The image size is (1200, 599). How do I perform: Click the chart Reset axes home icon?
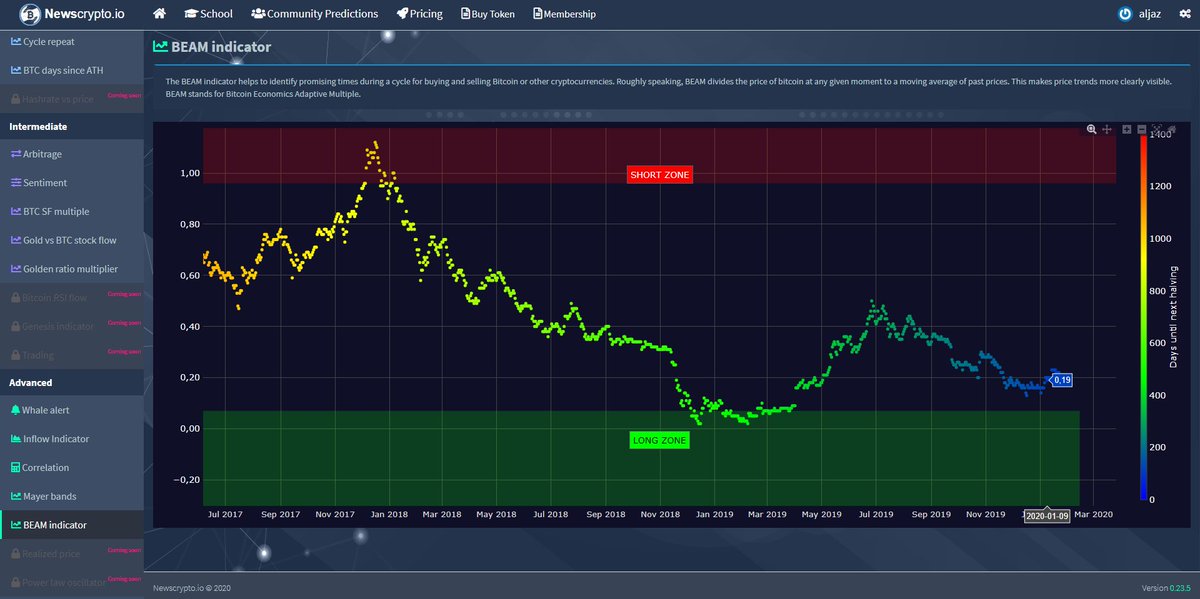1171,130
